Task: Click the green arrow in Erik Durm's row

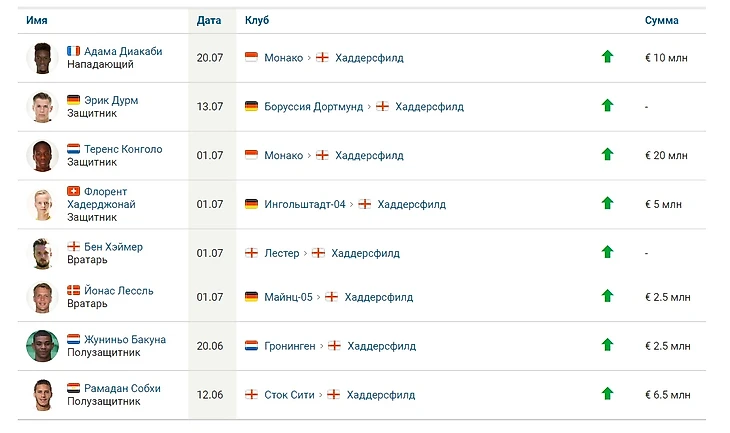Action: tap(607, 106)
